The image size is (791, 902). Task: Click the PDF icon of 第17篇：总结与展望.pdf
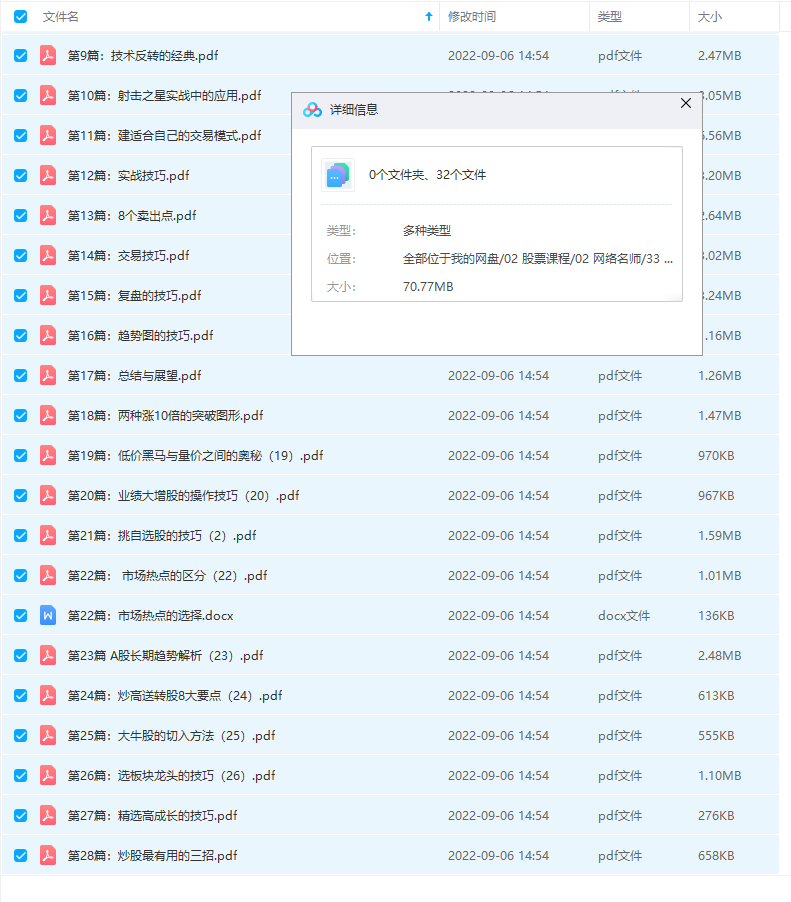click(x=48, y=375)
